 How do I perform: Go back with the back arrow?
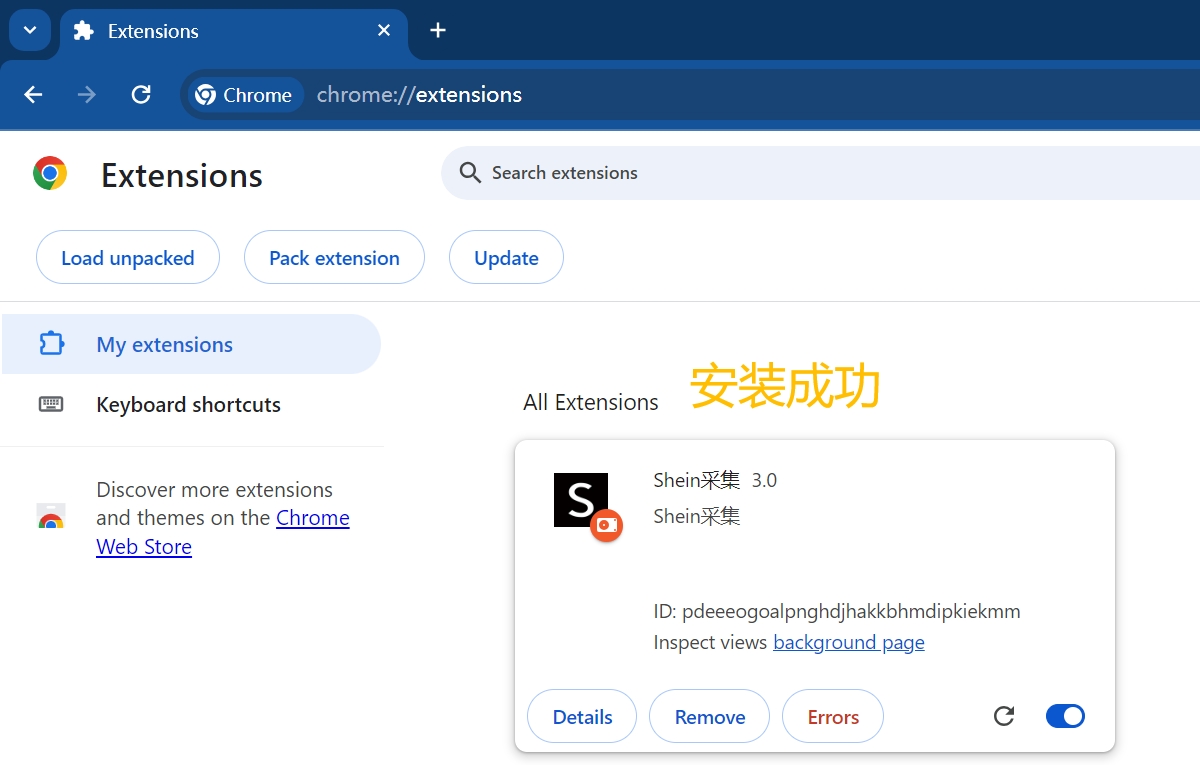click(34, 95)
